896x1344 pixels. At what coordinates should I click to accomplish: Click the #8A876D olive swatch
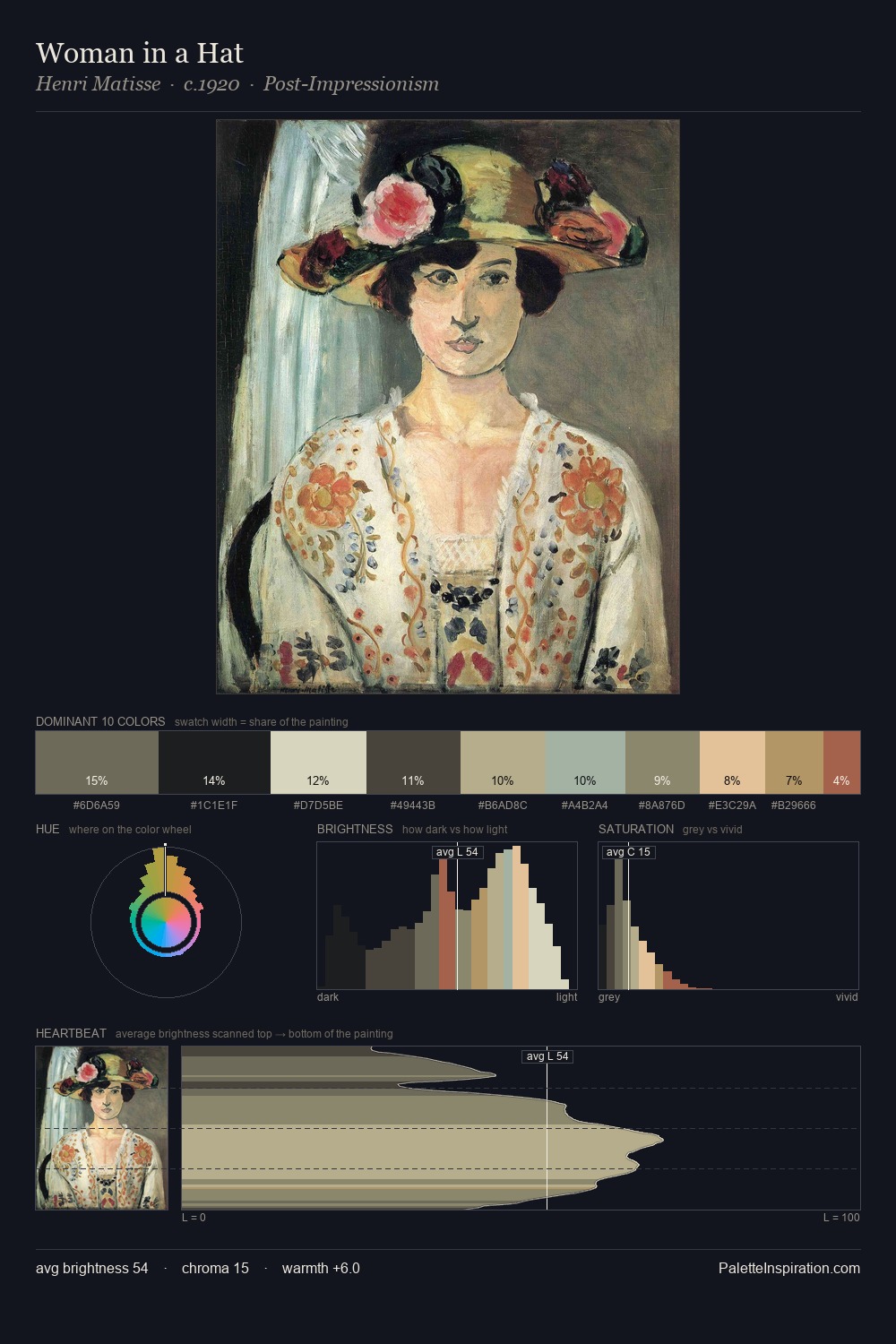[662, 762]
